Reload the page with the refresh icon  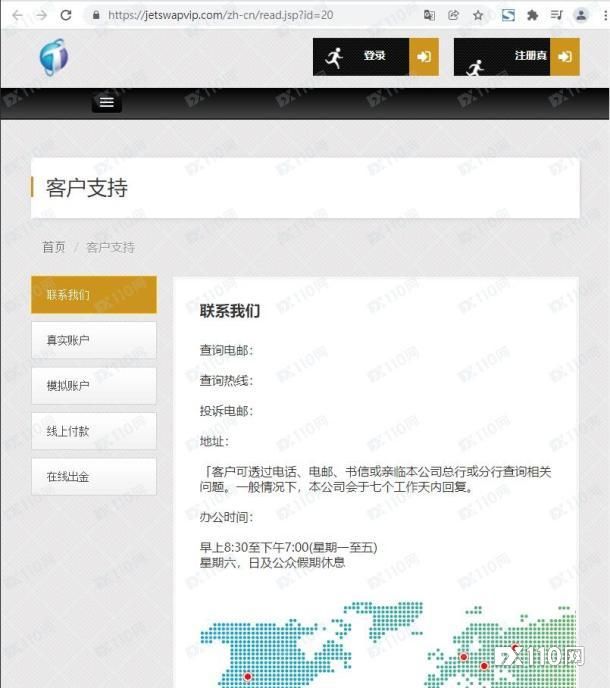click(66, 15)
